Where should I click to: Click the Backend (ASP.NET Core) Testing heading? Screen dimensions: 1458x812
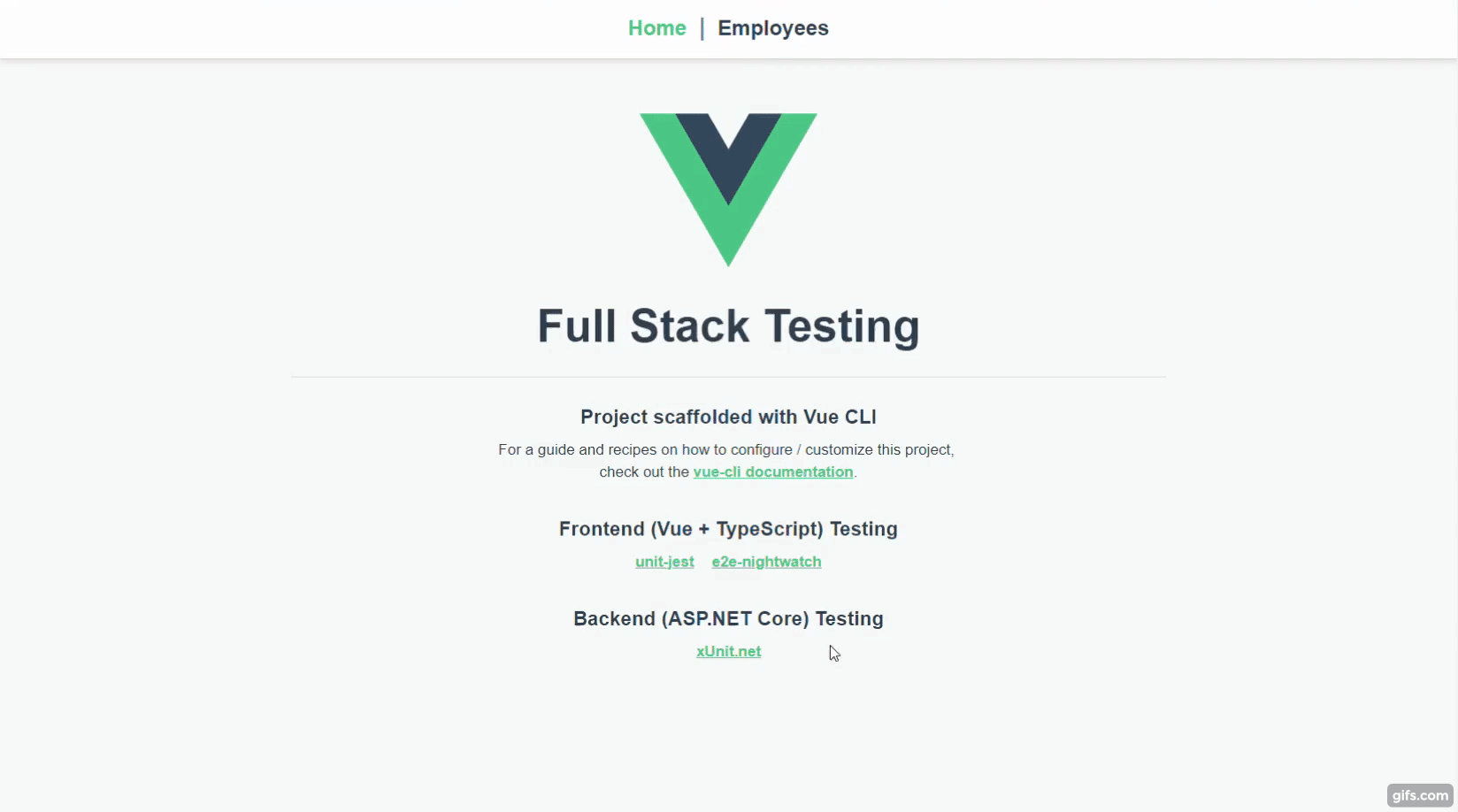point(728,618)
